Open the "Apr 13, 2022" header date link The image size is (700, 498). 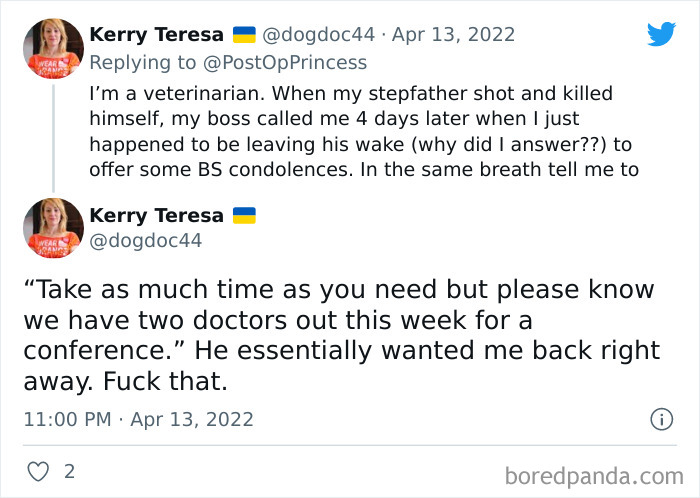coord(454,35)
